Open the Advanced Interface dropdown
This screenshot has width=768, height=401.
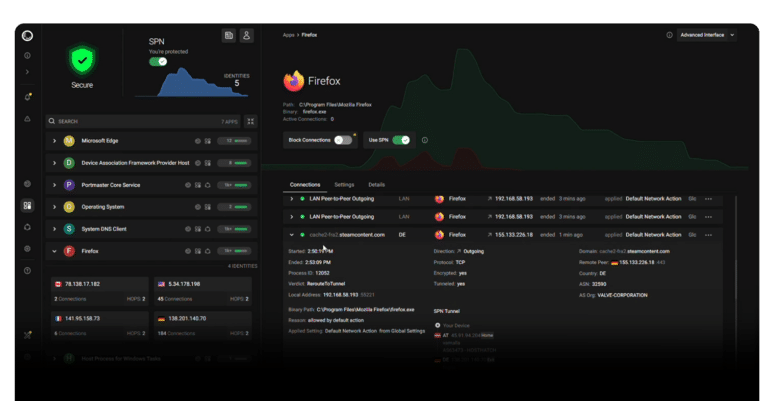(707, 35)
